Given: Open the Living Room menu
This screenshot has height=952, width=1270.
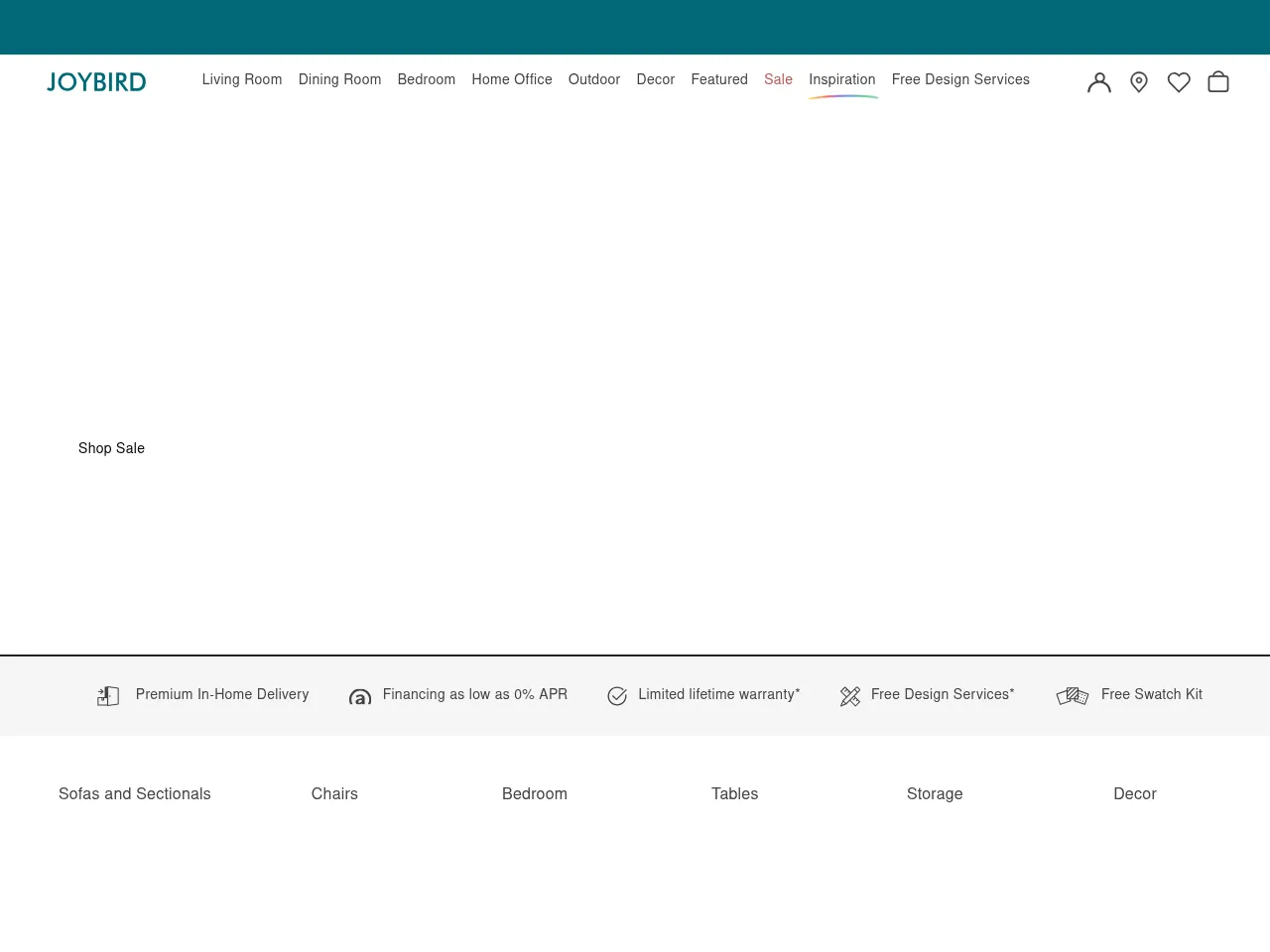Looking at the screenshot, I should (x=242, y=79).
